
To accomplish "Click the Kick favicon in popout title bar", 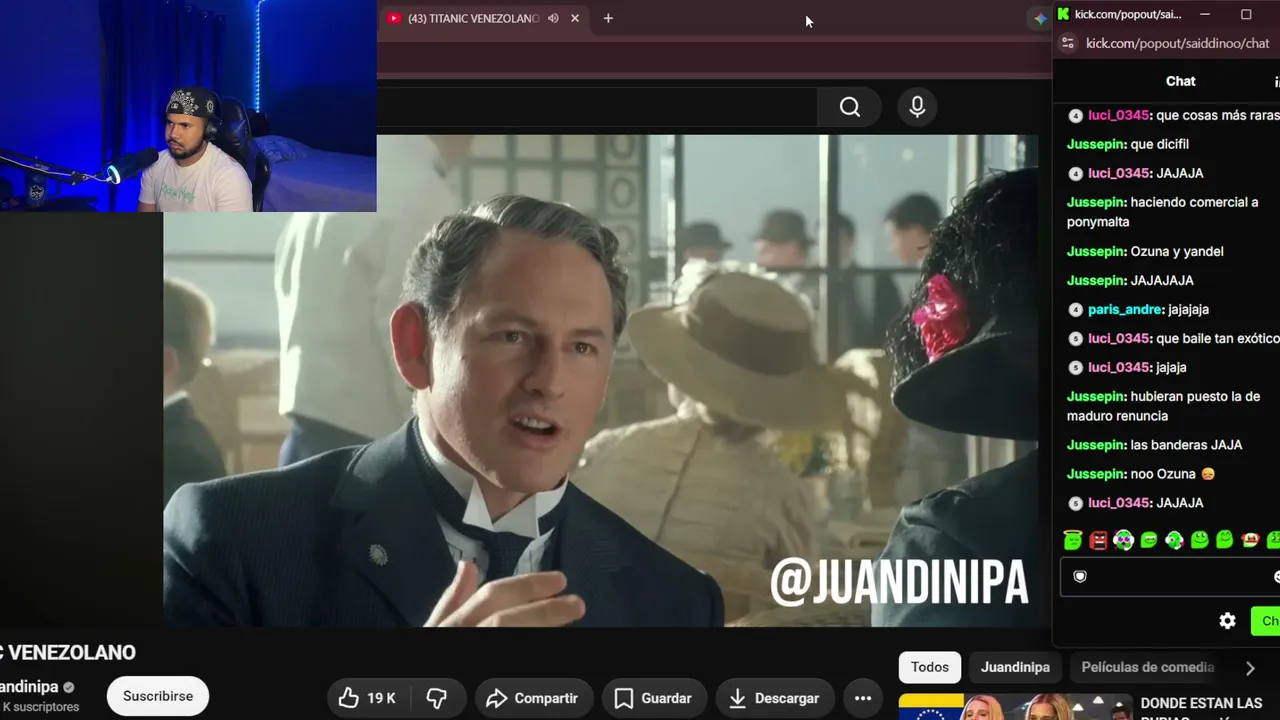I will click(x=1063, y=14).
